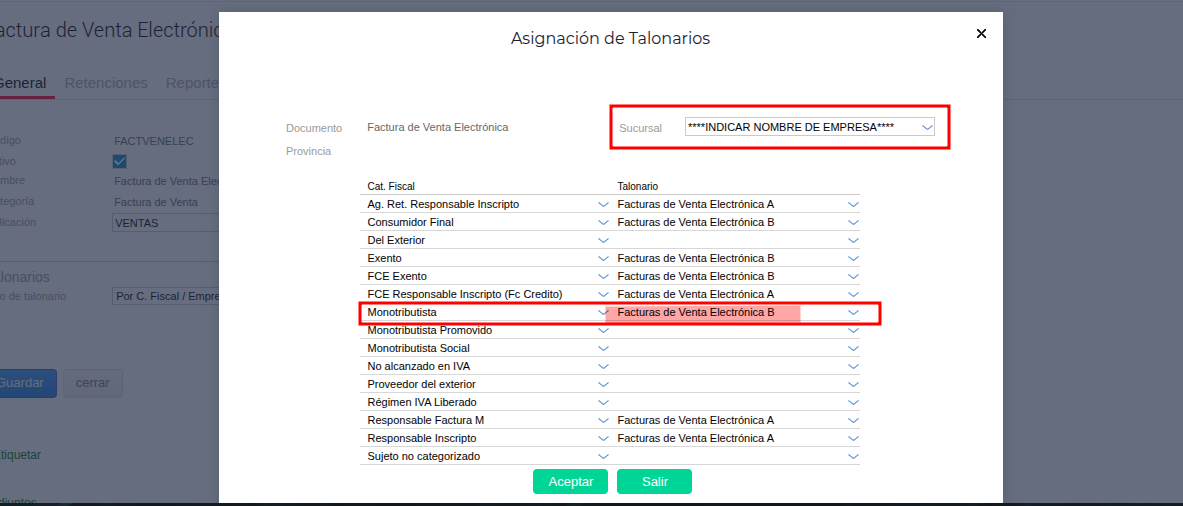Open Talonario arrow for Responsable Inscripto row

click(853, 438)
